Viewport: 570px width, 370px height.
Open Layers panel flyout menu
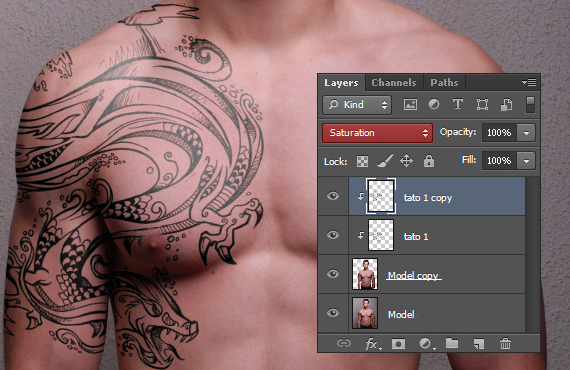point(529,83)
